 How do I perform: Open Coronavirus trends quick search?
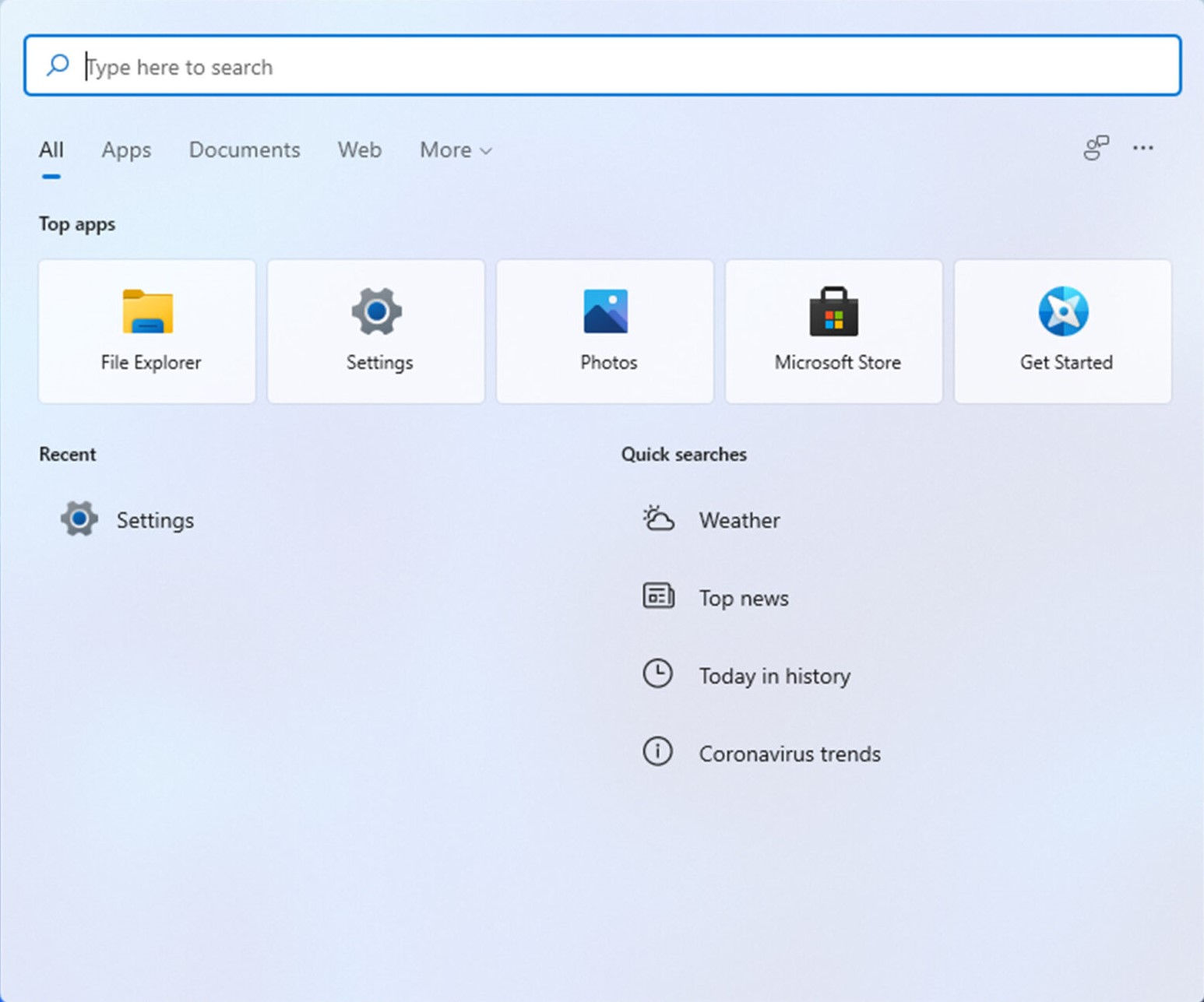tap(789, 754)
